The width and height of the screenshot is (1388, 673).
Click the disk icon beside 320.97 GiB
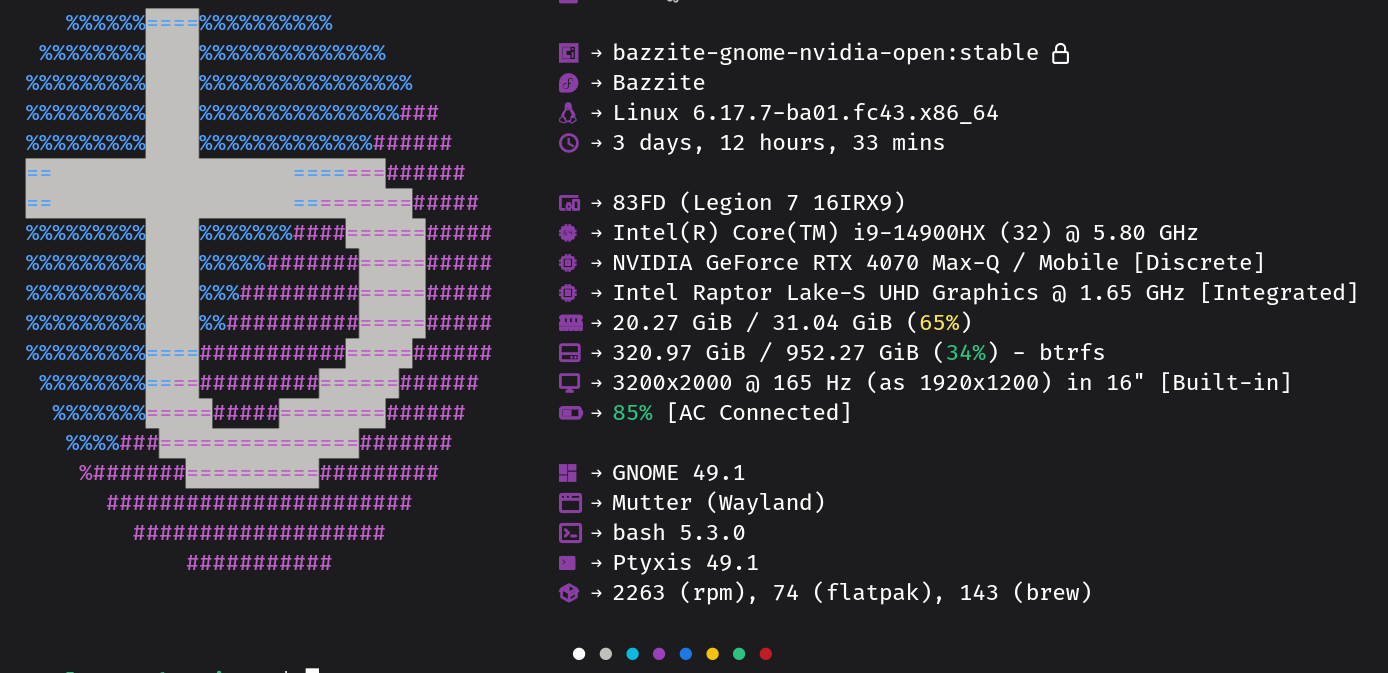click(570, 353)
